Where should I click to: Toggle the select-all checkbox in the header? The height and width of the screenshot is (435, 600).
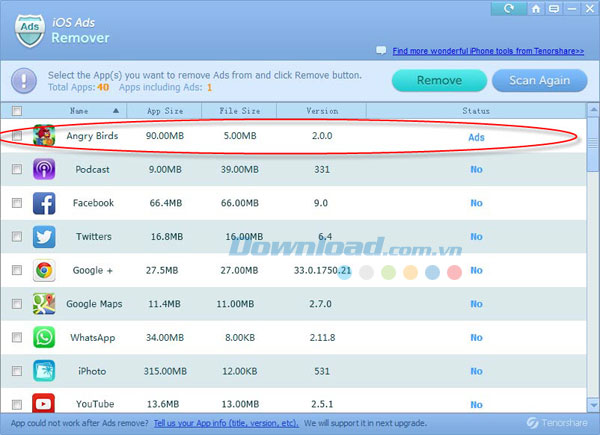coord(17,111)
